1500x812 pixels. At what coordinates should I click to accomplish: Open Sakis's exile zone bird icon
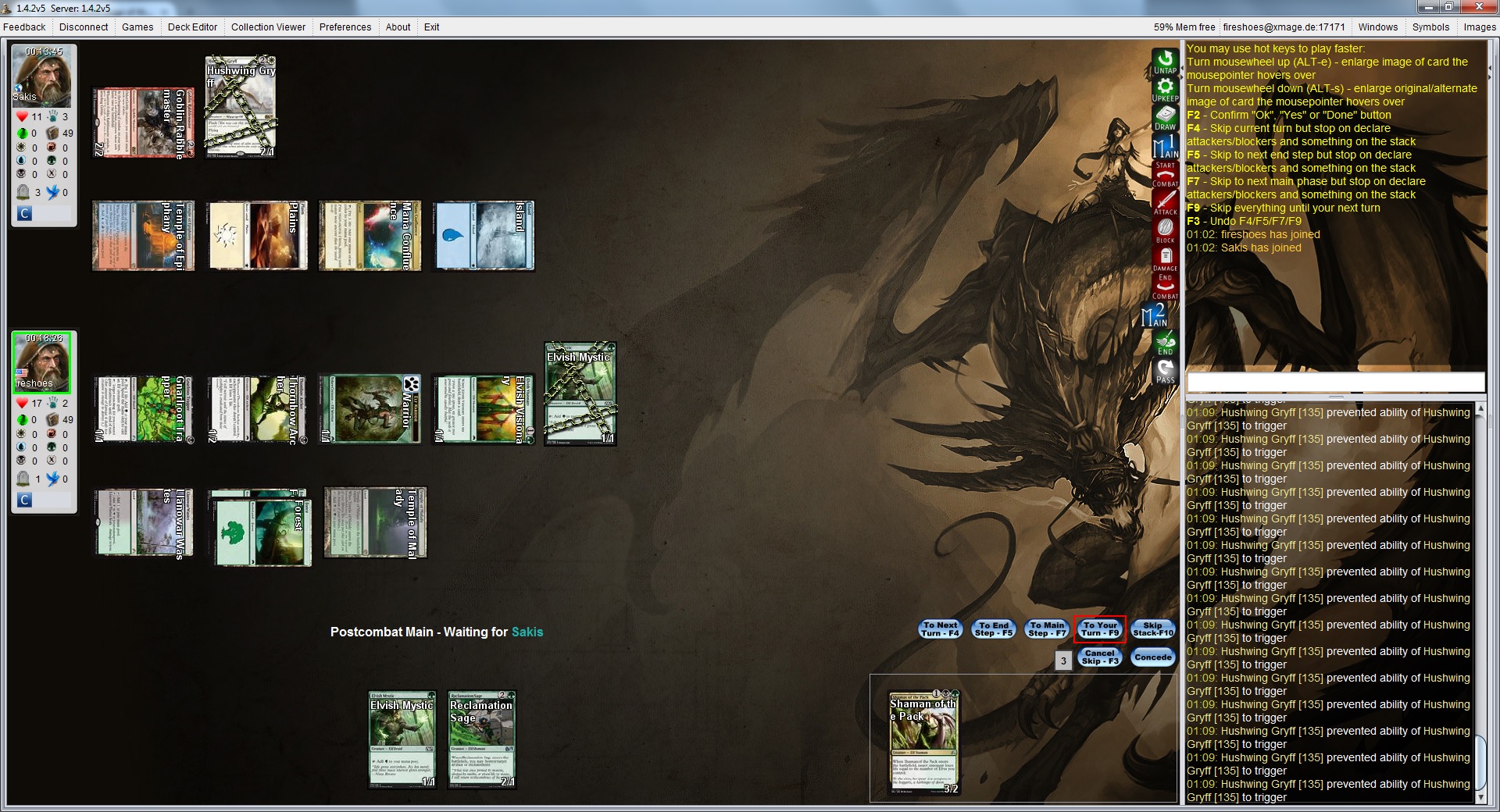(53, 192)
